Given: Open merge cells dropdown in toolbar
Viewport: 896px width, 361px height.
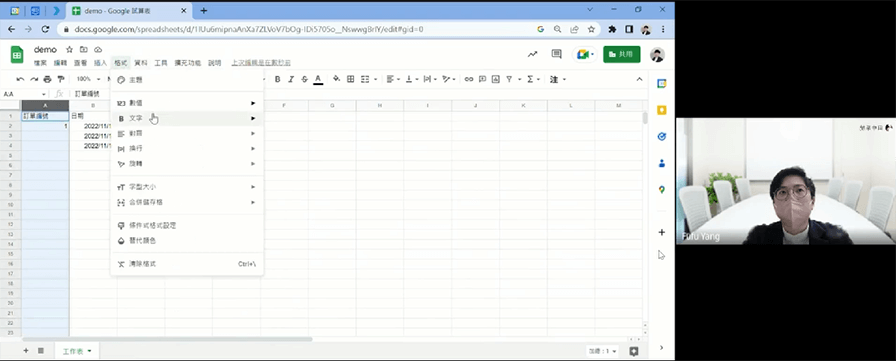Looking at the screenshot, I should (368, 79).
